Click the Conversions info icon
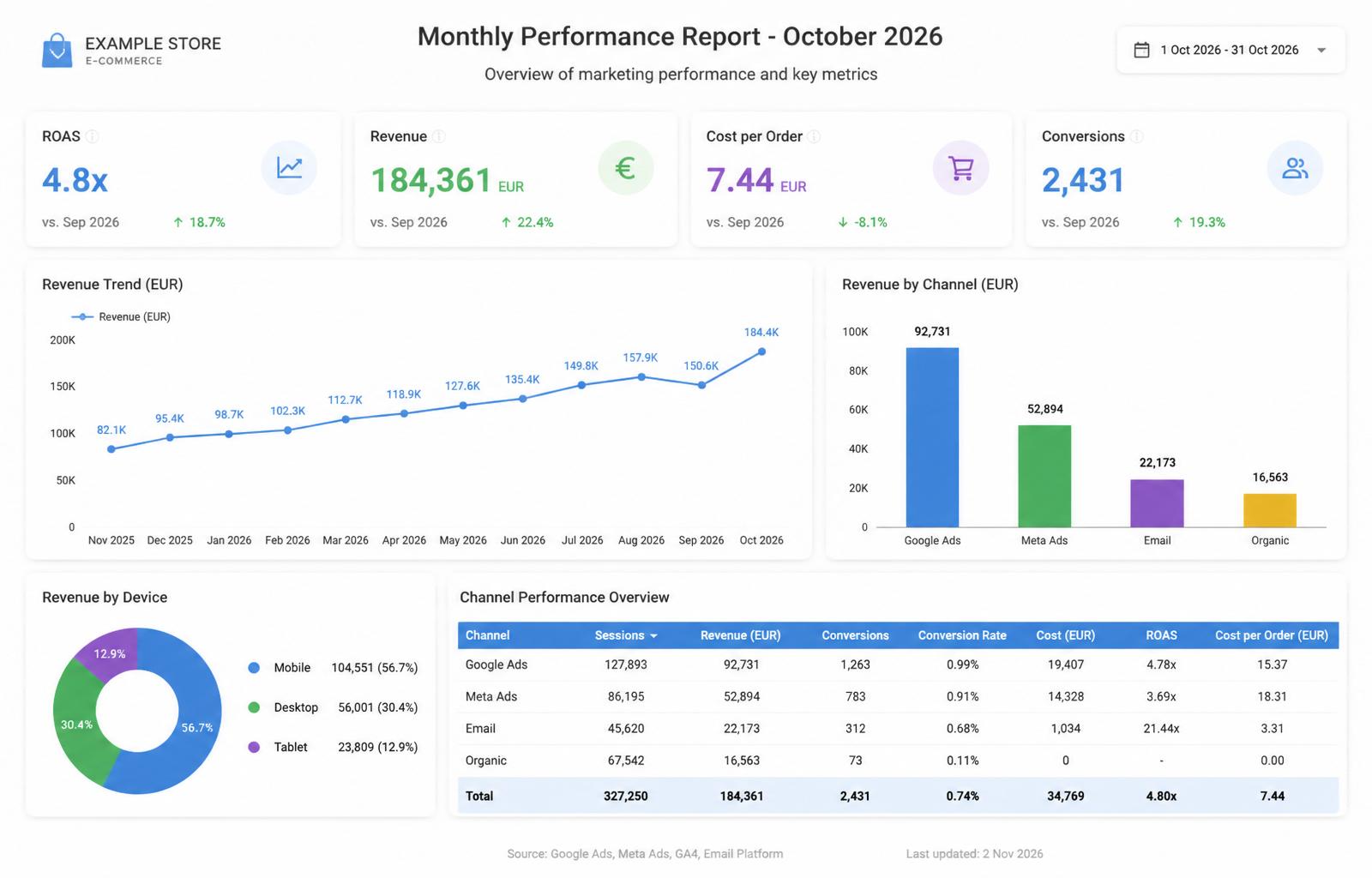The height and width of the screenshot is (878, 1372). 1136,136
